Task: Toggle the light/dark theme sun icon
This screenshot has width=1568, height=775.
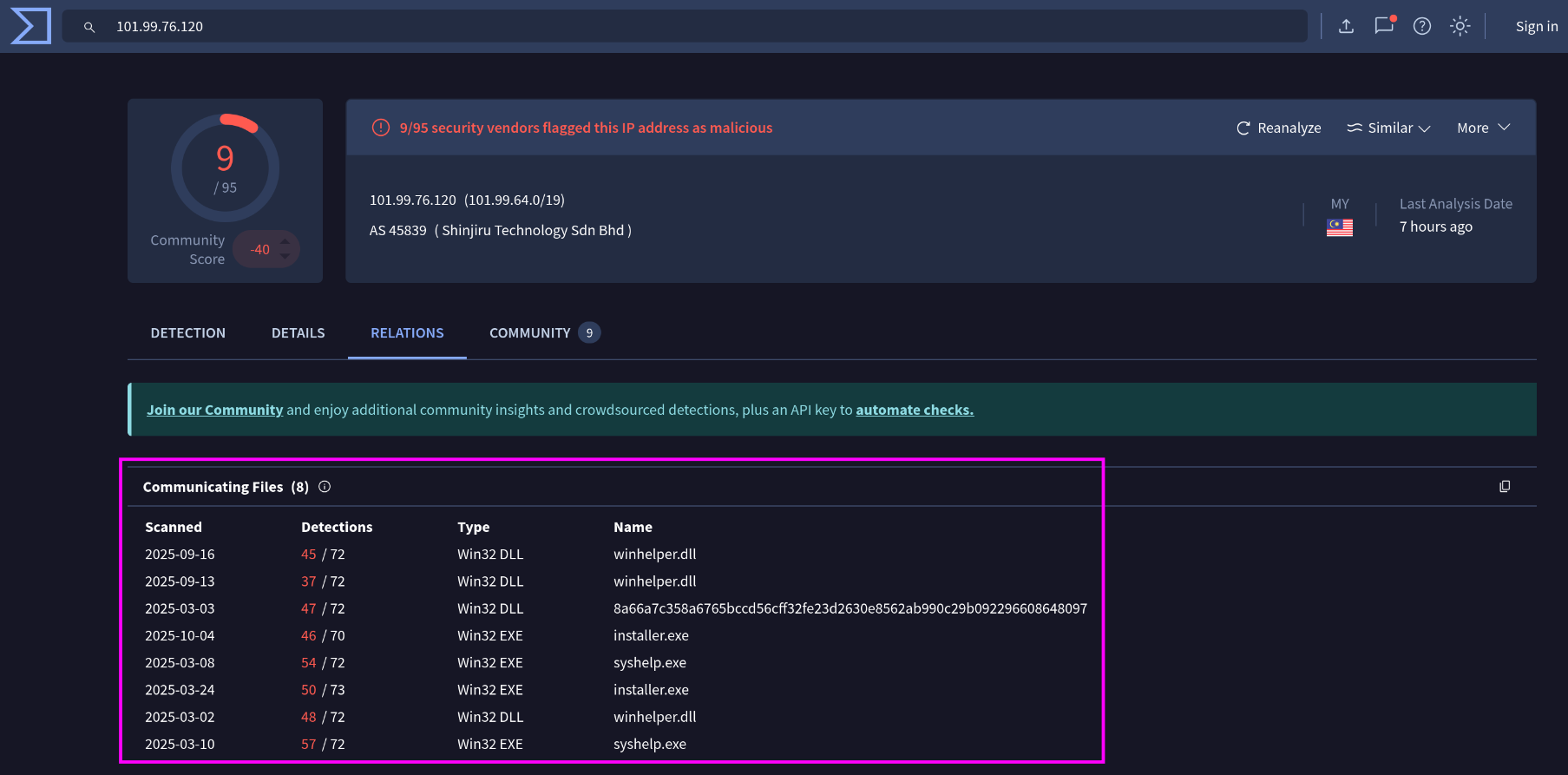Action: 1460,26
